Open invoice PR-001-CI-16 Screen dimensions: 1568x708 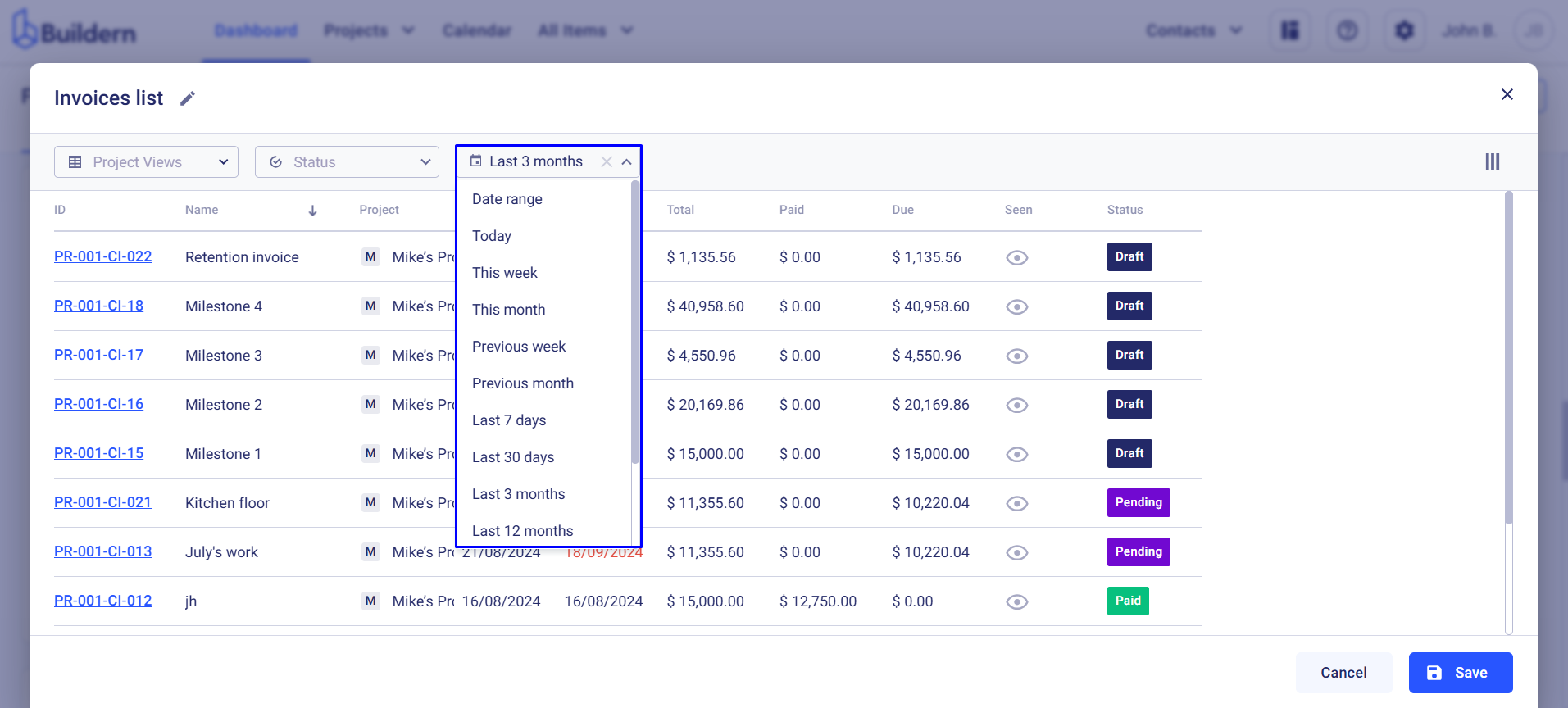click(x=98, y=404)
